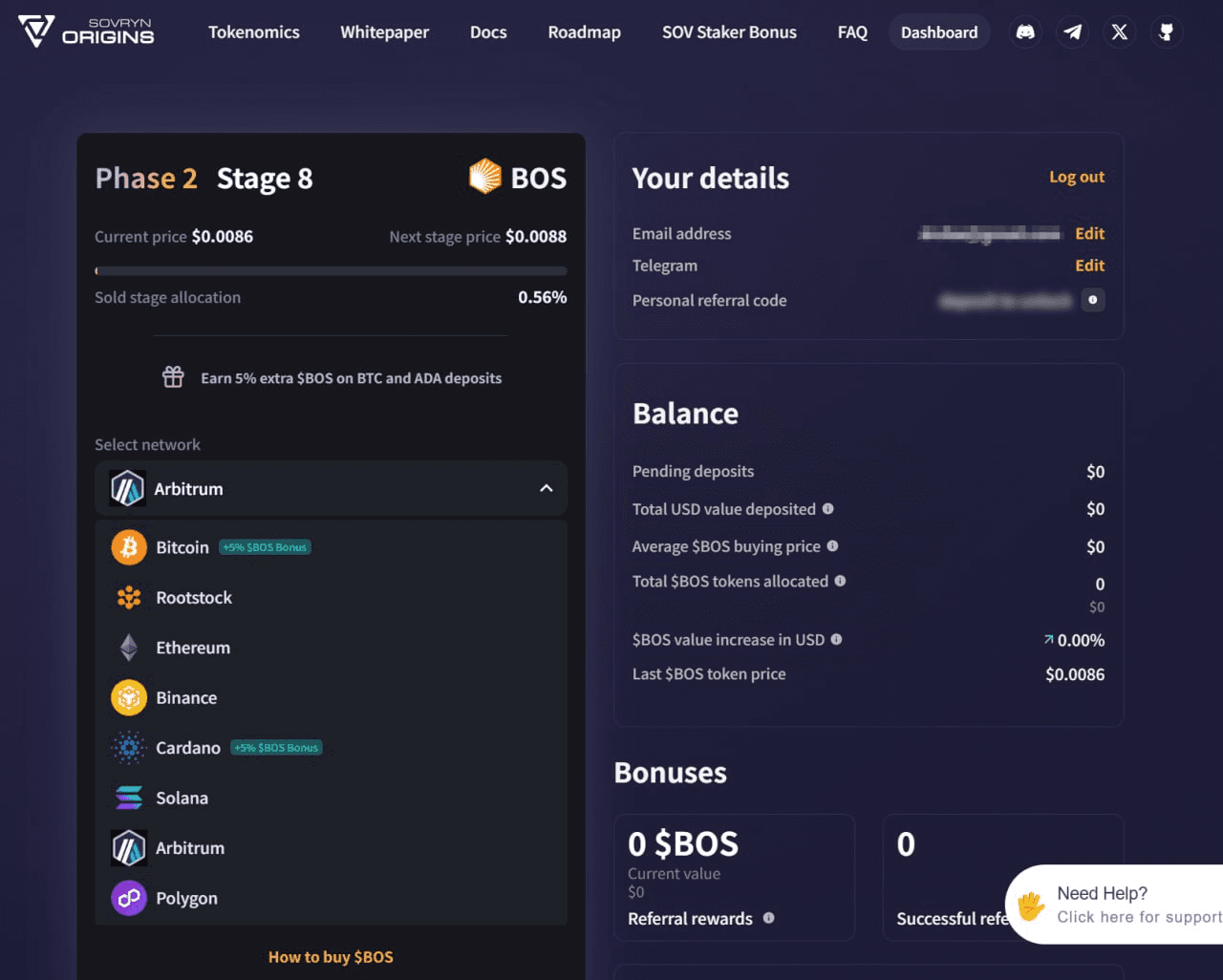Open the GitHub icon link
Image resolution: width=1223 pixels, height=980 pixels.
coord(1166,32)
